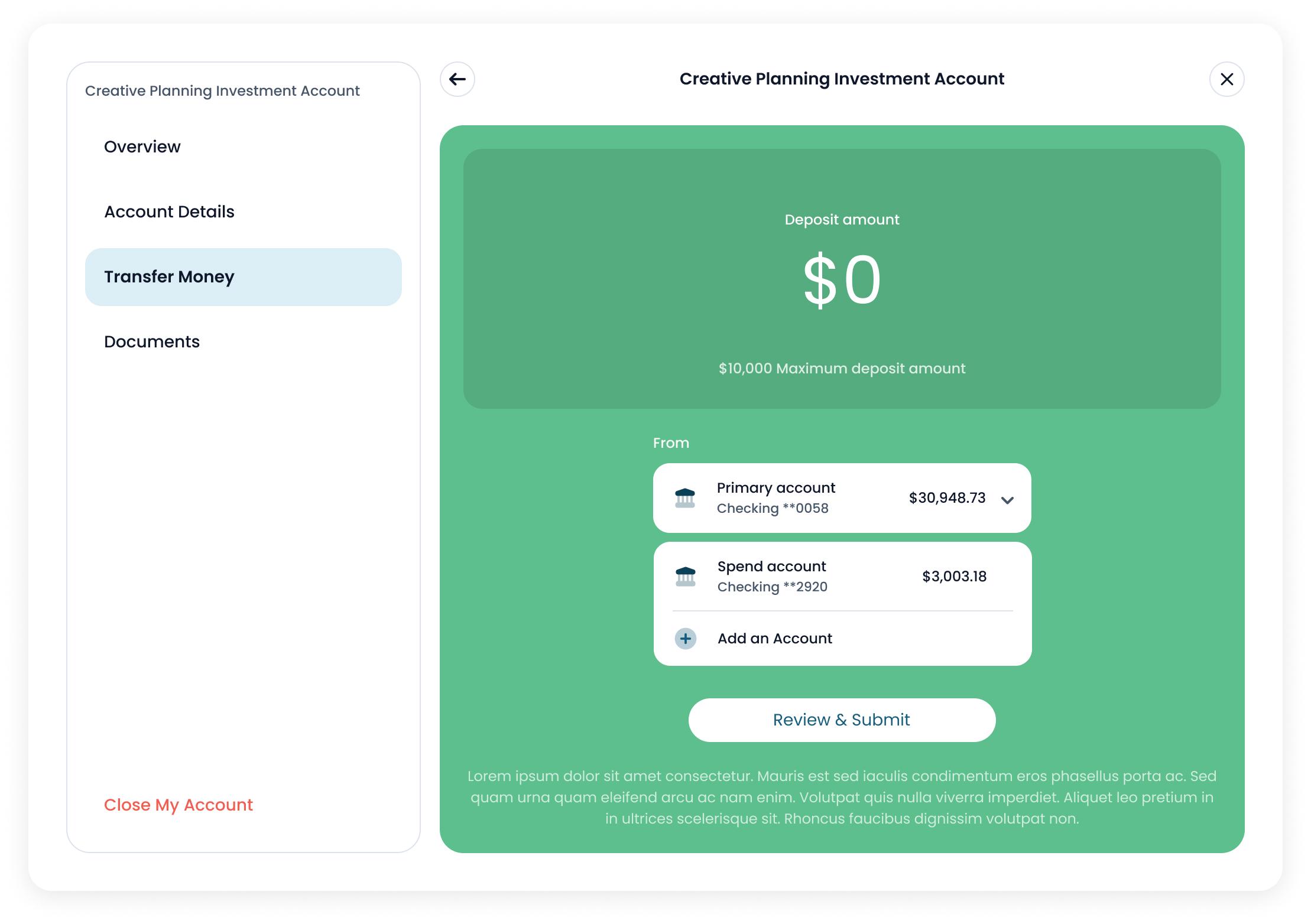Open the Overview section

(243, 147)
